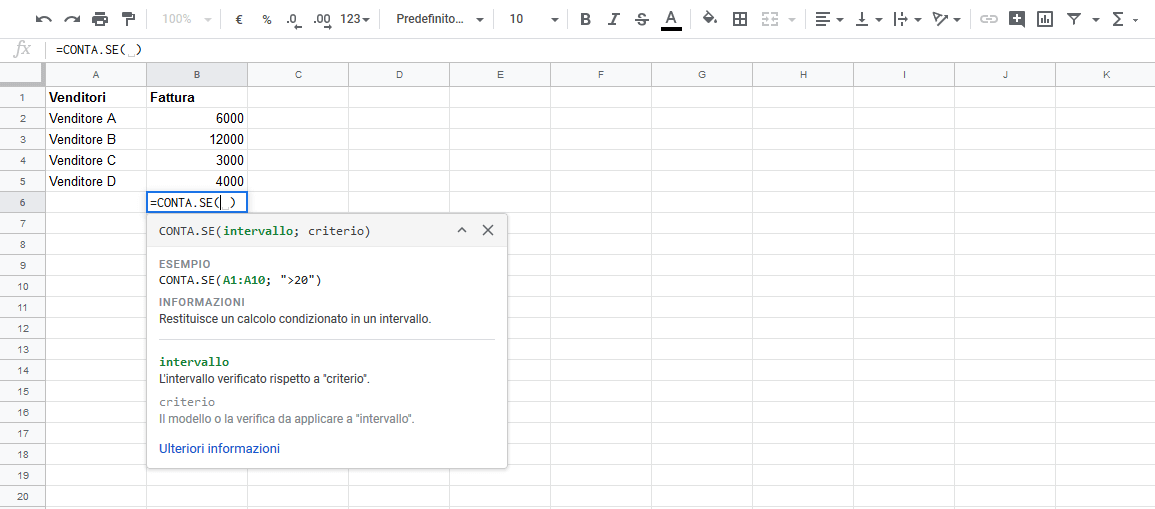Viewport: 1155px width, 509px height.
Task: Open the 100% zoom dropdown
Action: click(x=186, y=19)
